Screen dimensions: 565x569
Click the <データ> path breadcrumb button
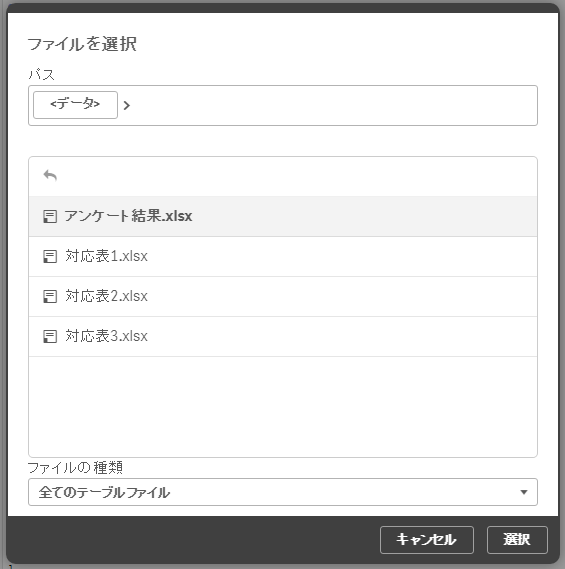coord(75,105)
